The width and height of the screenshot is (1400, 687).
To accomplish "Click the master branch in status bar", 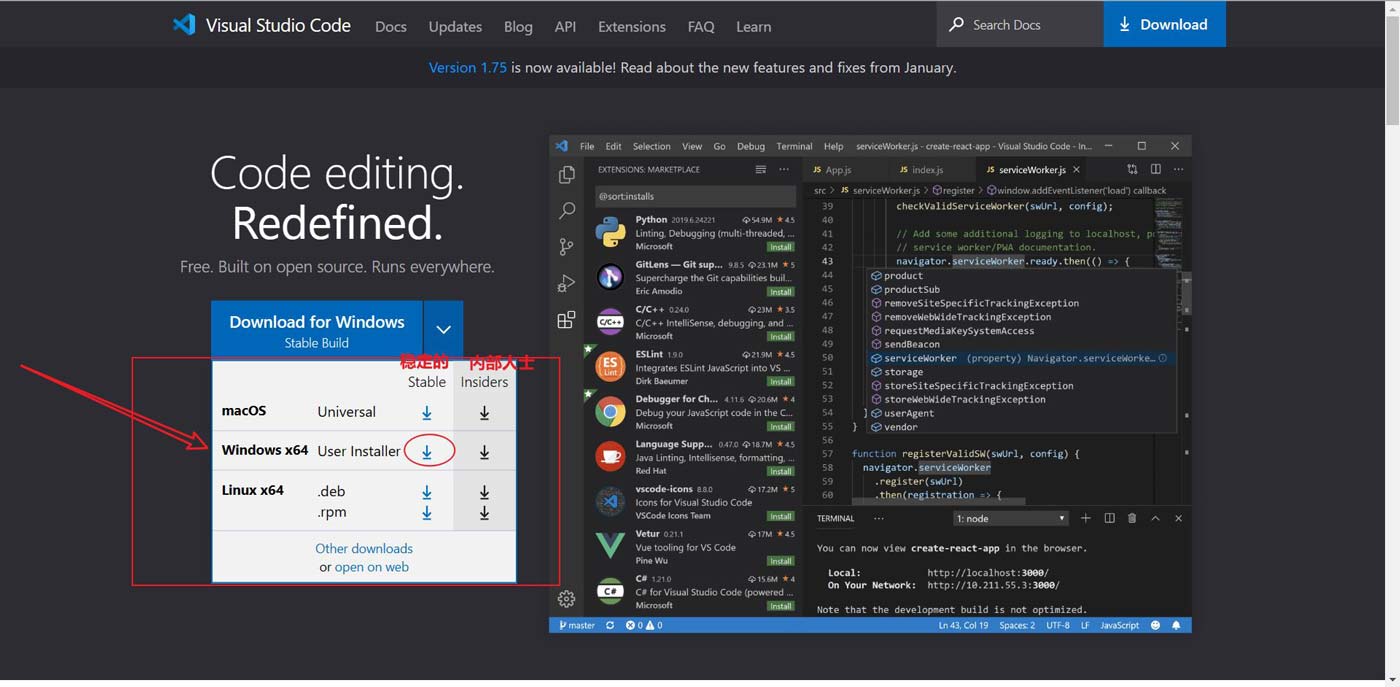I will (577, 625).
